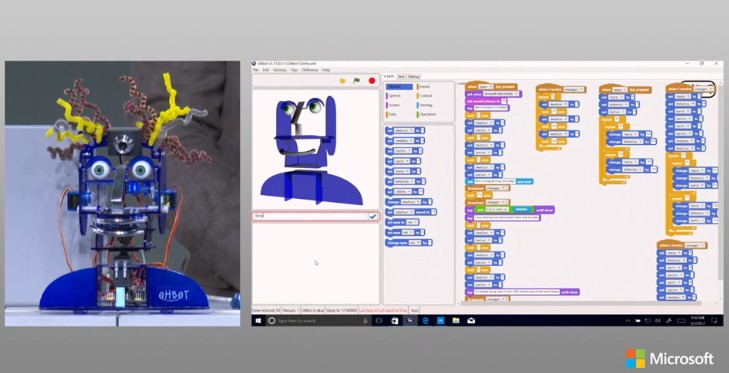Open the Settings menu
The height and width of the screenshot is (373, 729).
279,70
